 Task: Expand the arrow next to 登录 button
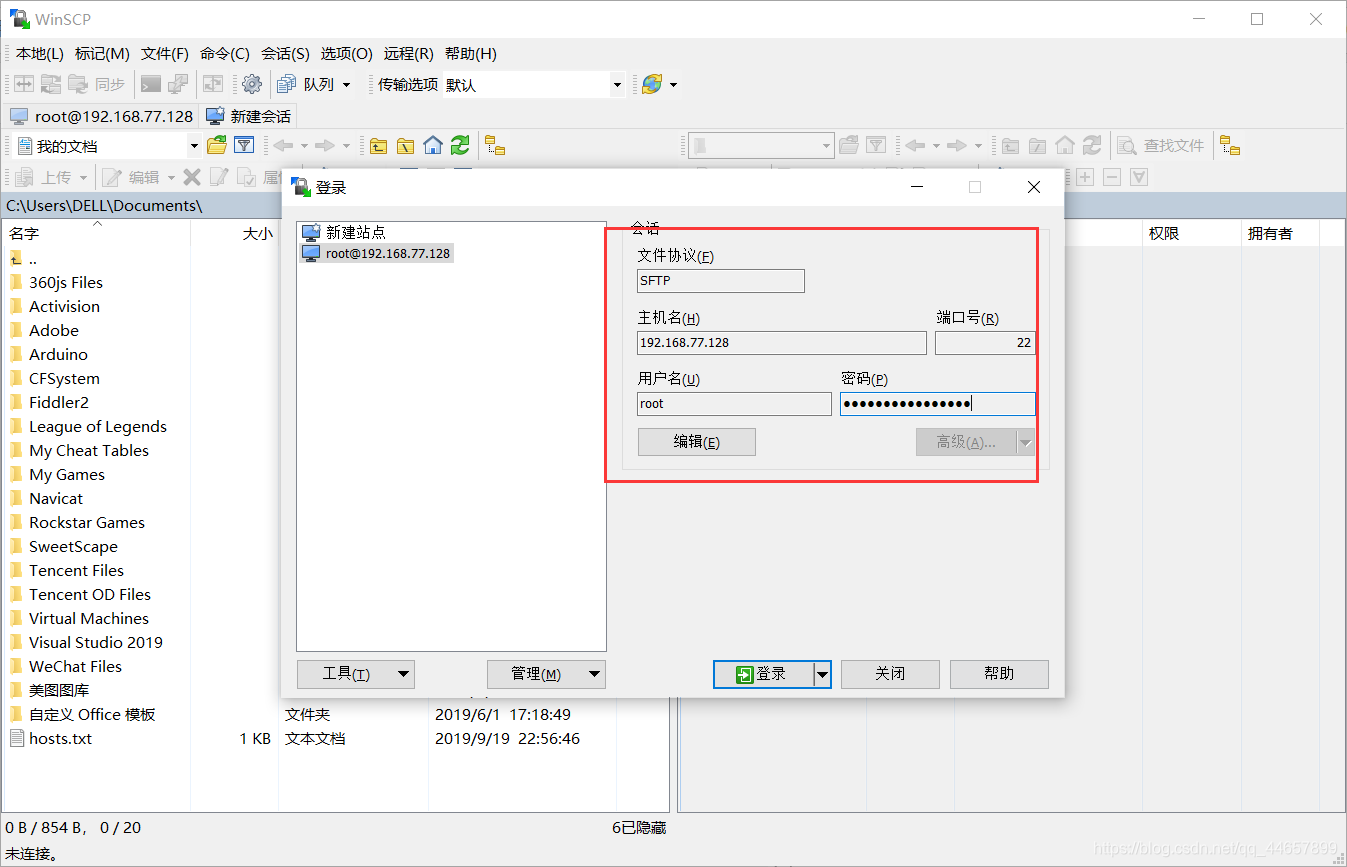822,675
